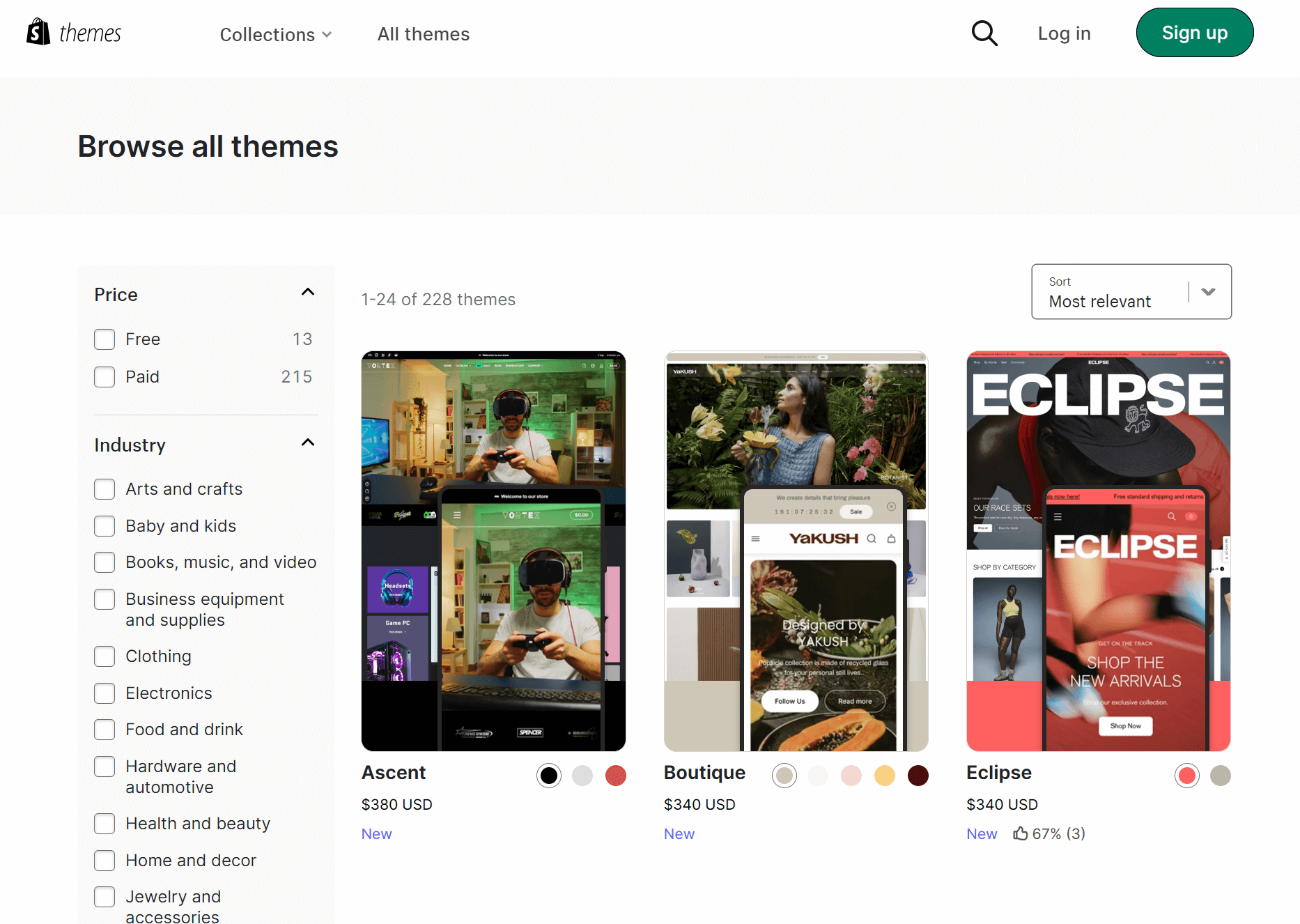Screen dimensions: 1300x924
Task: Click the Boutique theme title
Action: point(704,773)
